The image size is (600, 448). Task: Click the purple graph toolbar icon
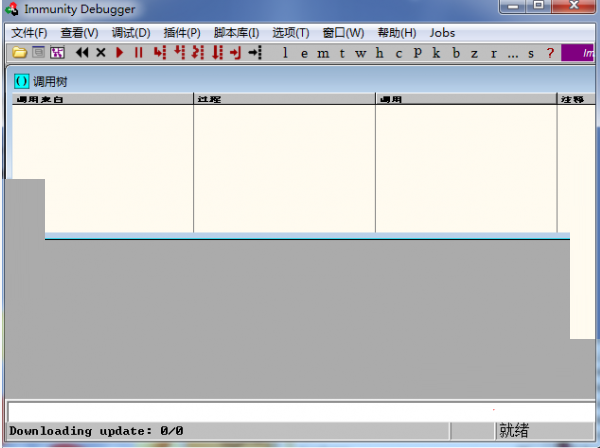pos(57,52)
